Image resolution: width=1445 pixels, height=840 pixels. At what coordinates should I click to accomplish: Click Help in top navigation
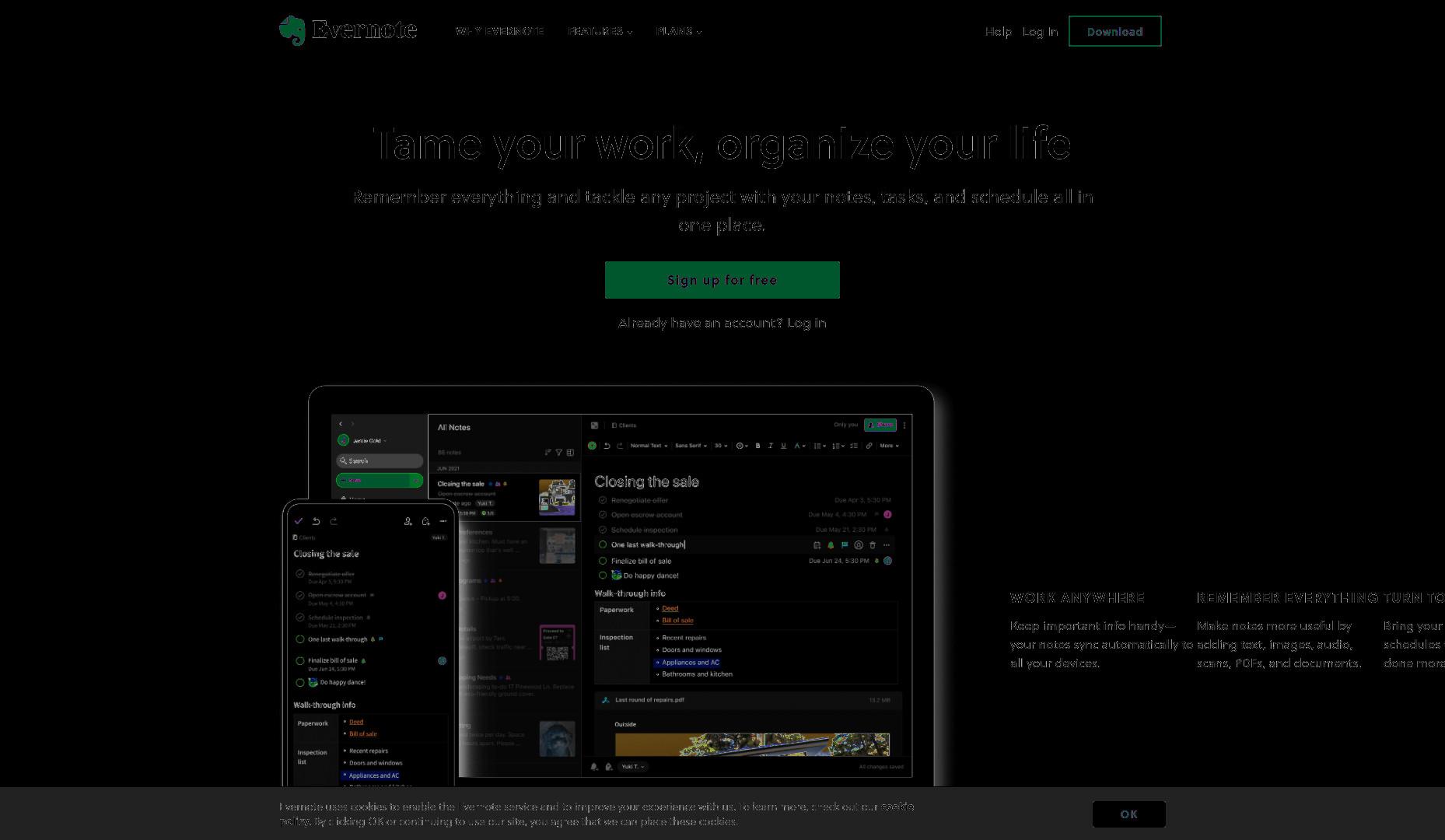tap(998, 32)
